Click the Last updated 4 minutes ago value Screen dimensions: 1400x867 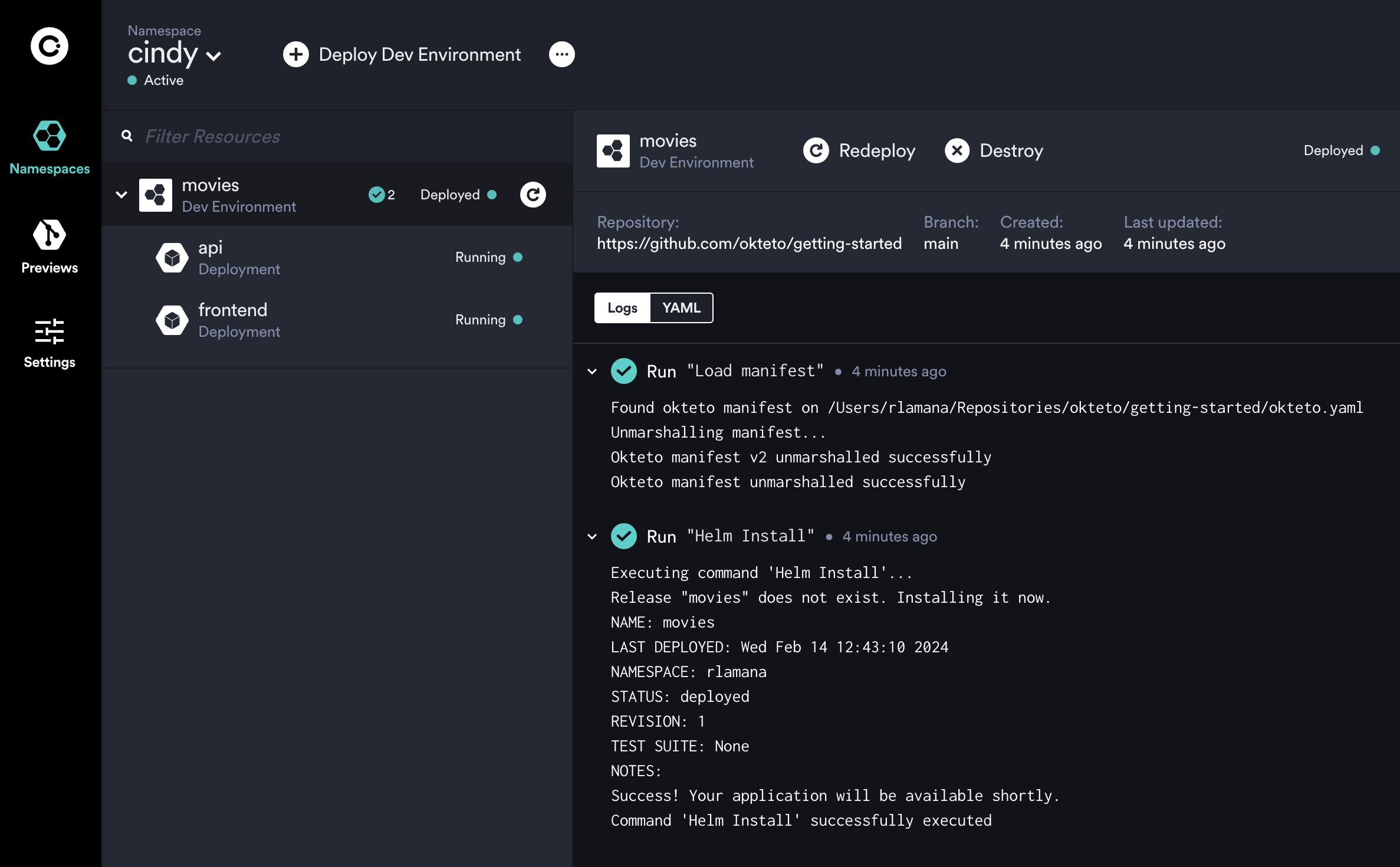(1174, 244)
